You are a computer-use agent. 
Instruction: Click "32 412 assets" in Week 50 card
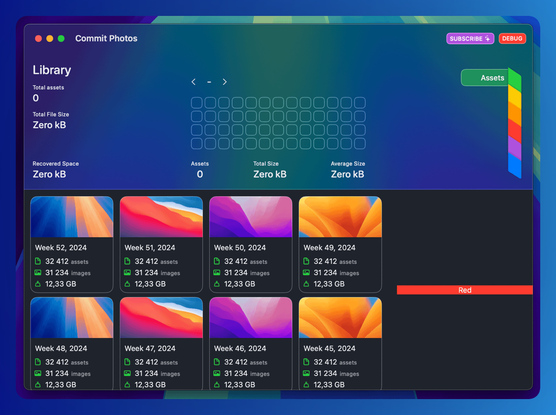(x=245, y=261)
